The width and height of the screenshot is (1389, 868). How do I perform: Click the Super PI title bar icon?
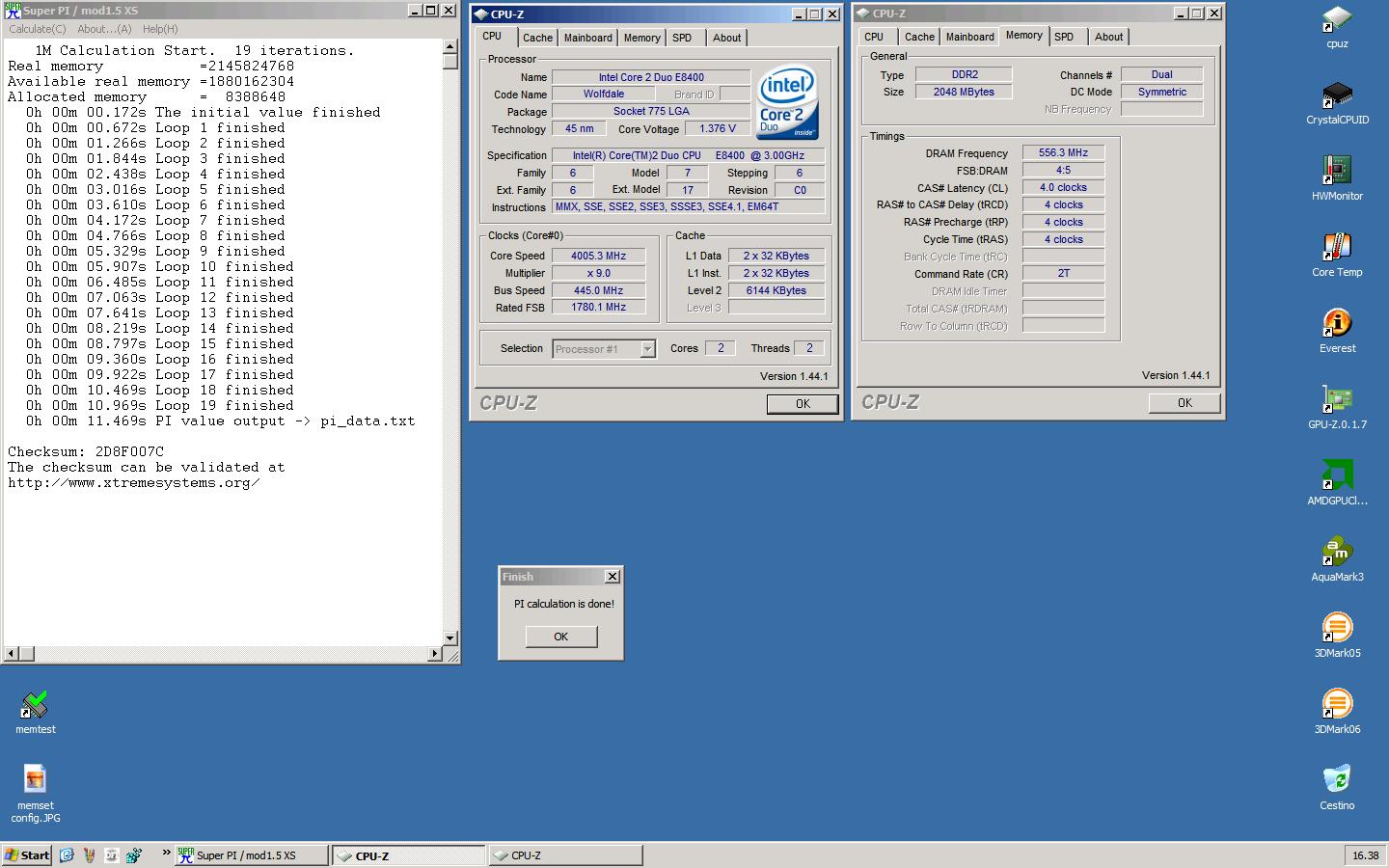(x=13, y=11)
